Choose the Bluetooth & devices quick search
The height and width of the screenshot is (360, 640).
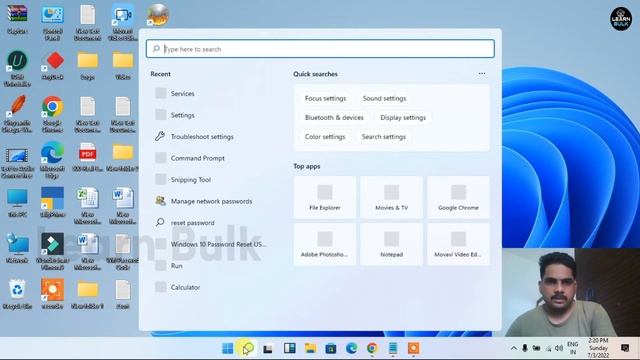334,118
